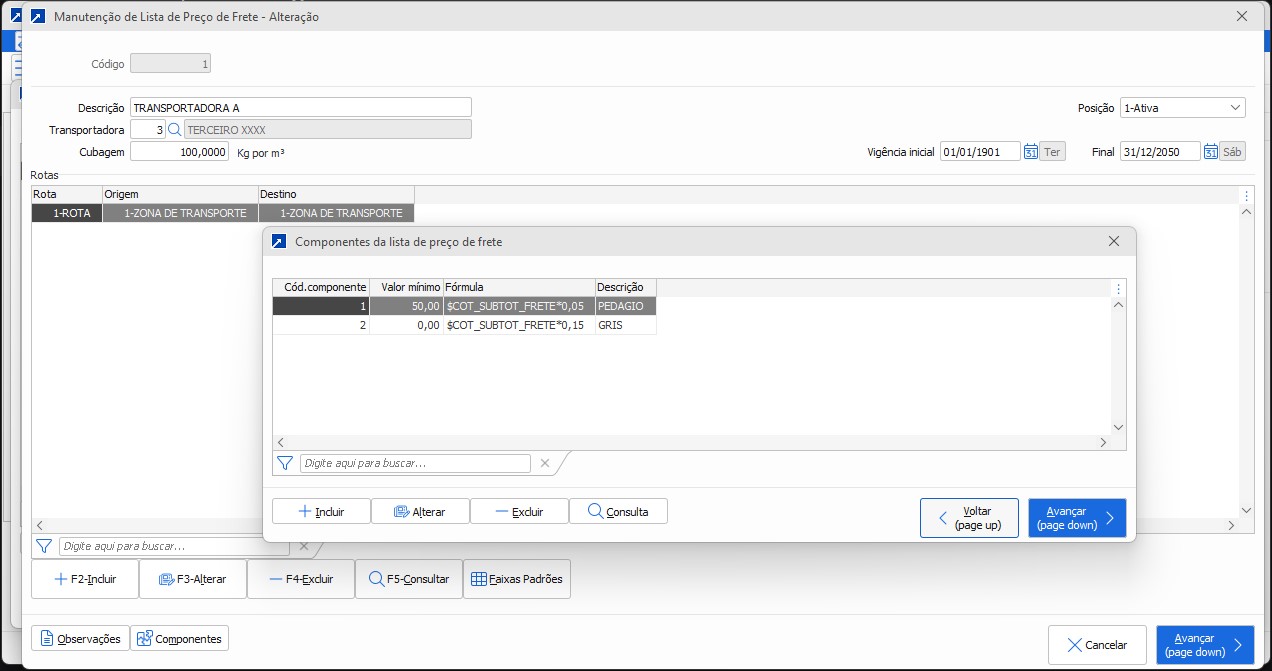Image resolution: width=1272 pixels, height=671 pixels.
Task: Open the Final date calendar picker icon
Action: point(1210,151)
